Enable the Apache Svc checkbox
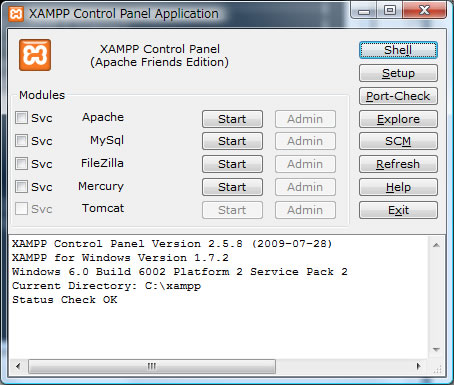This screenshot has width=454, height=385. coord(21,117)
